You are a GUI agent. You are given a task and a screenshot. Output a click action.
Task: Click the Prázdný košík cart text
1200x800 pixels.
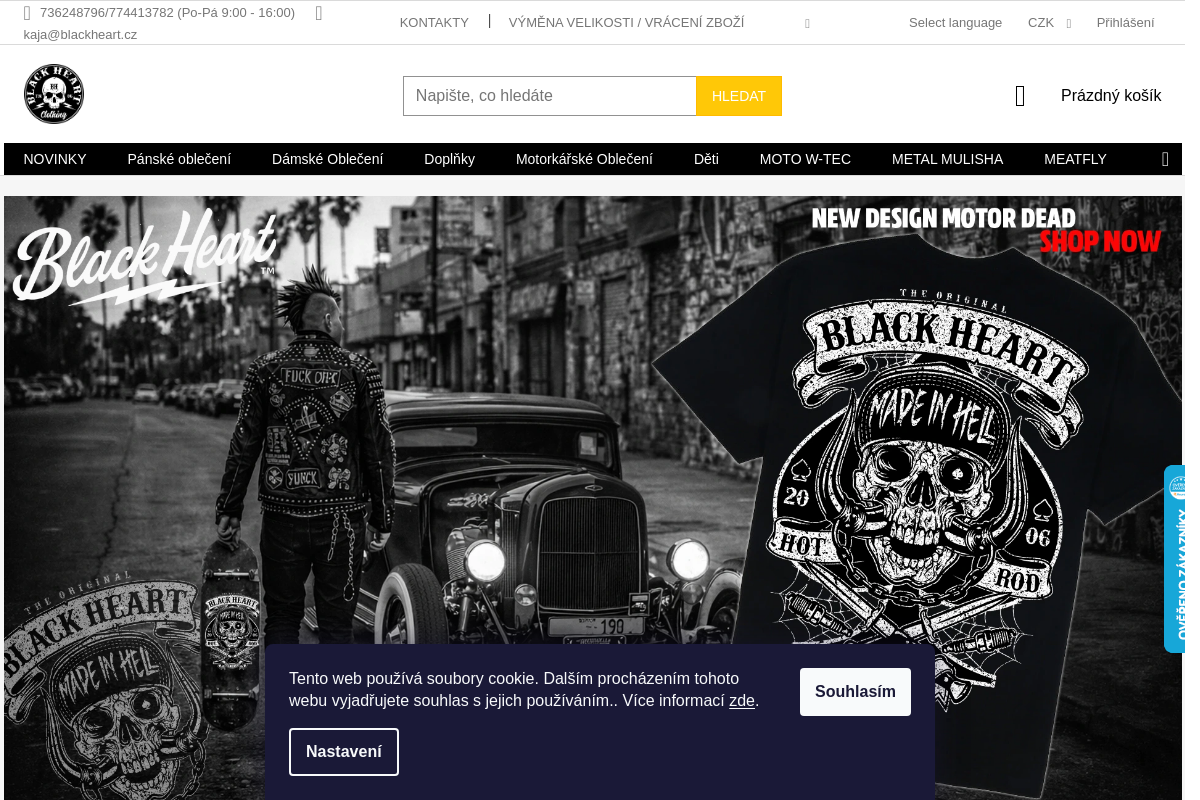[x=1111, y=96]
